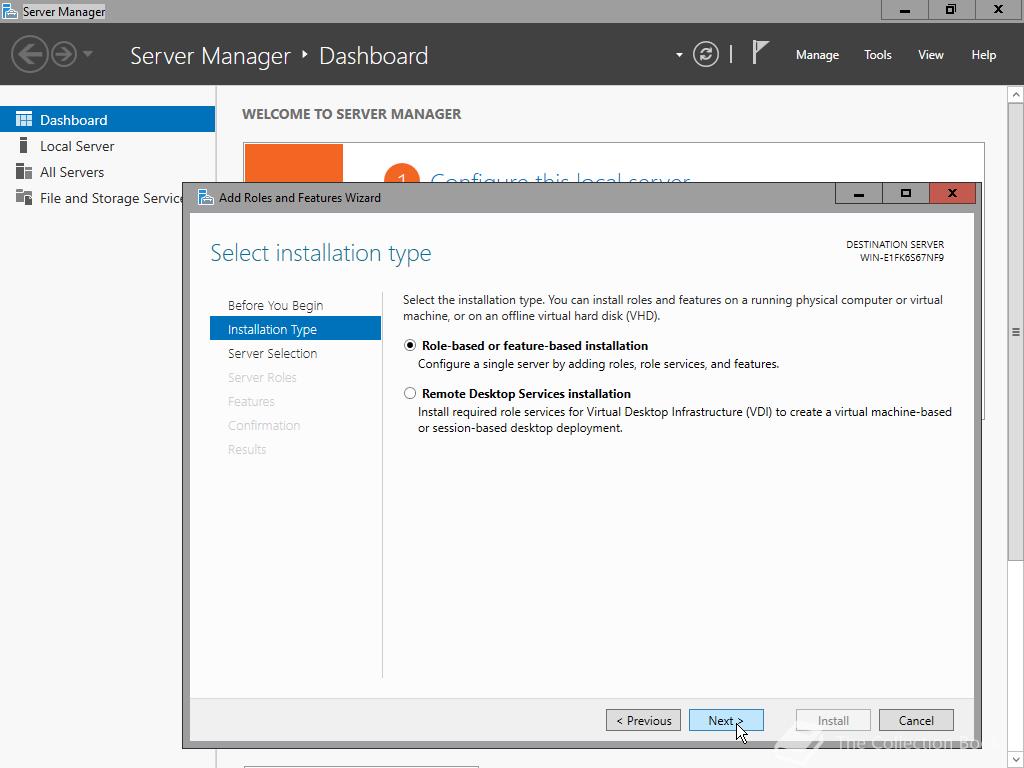1024x768 pixels.
Task: Expand the dropdown arrow beside the refresh icon
Action: click(679, 55)
